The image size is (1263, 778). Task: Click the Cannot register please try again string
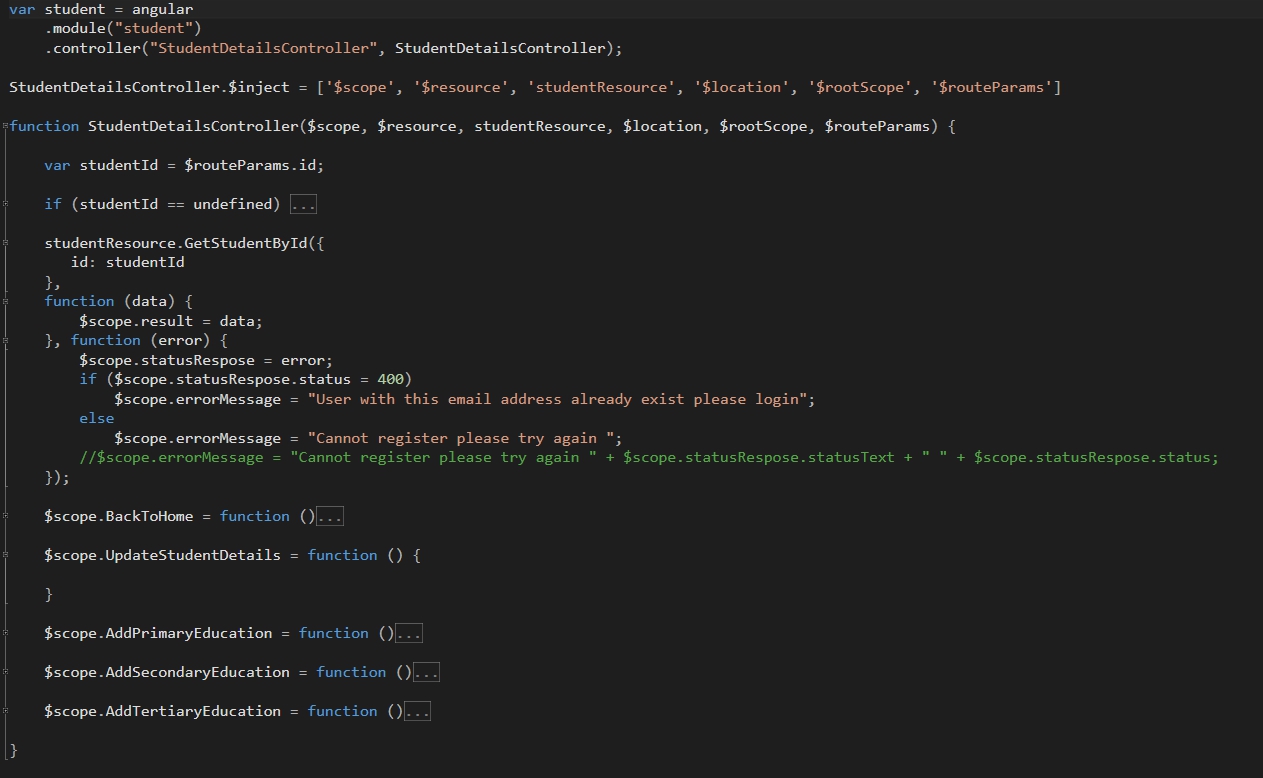coord(460,438)
